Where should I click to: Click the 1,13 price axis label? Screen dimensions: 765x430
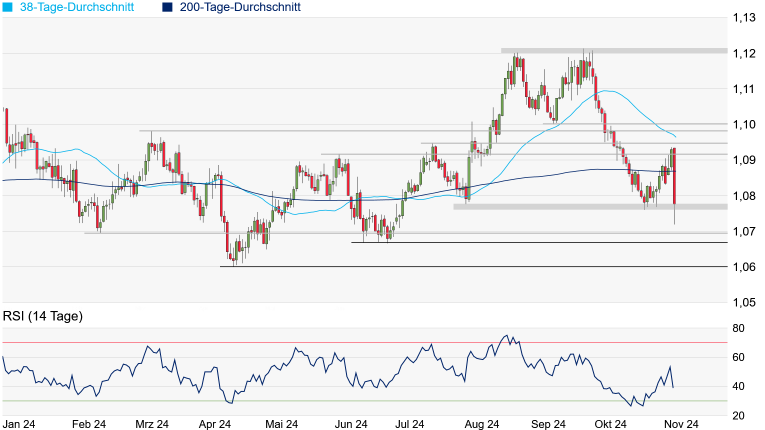point(742,18)
